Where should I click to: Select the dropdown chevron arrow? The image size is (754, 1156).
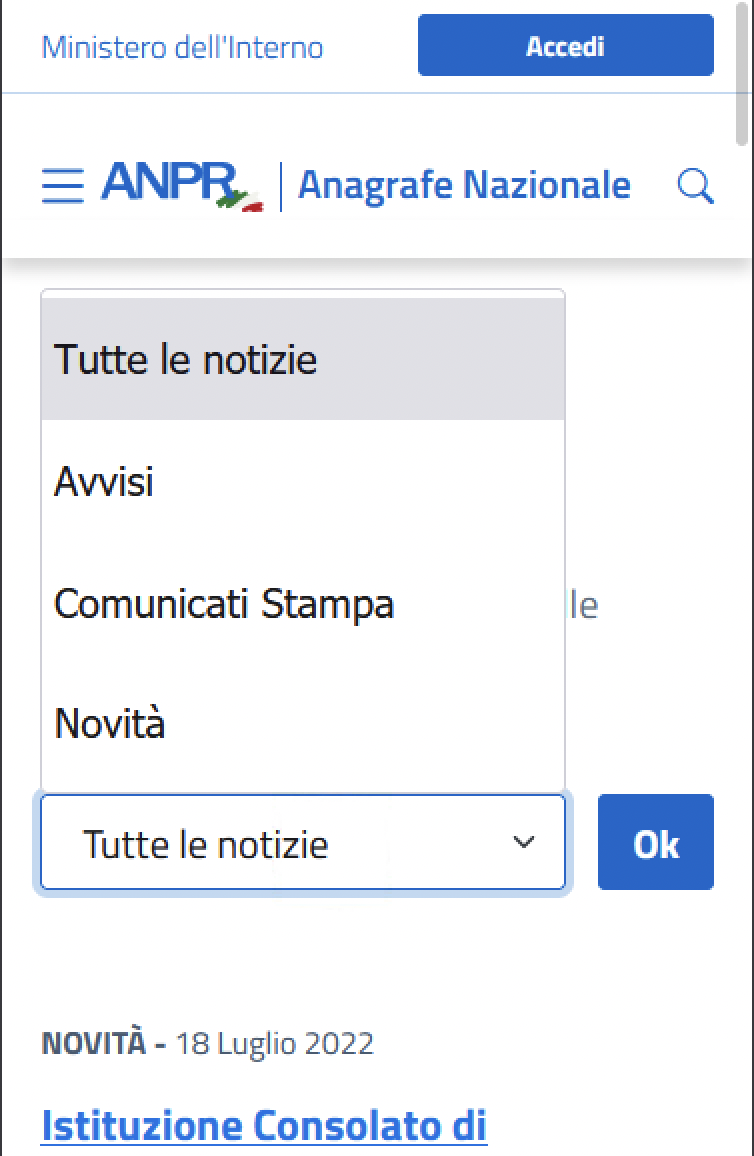point(523,842)
